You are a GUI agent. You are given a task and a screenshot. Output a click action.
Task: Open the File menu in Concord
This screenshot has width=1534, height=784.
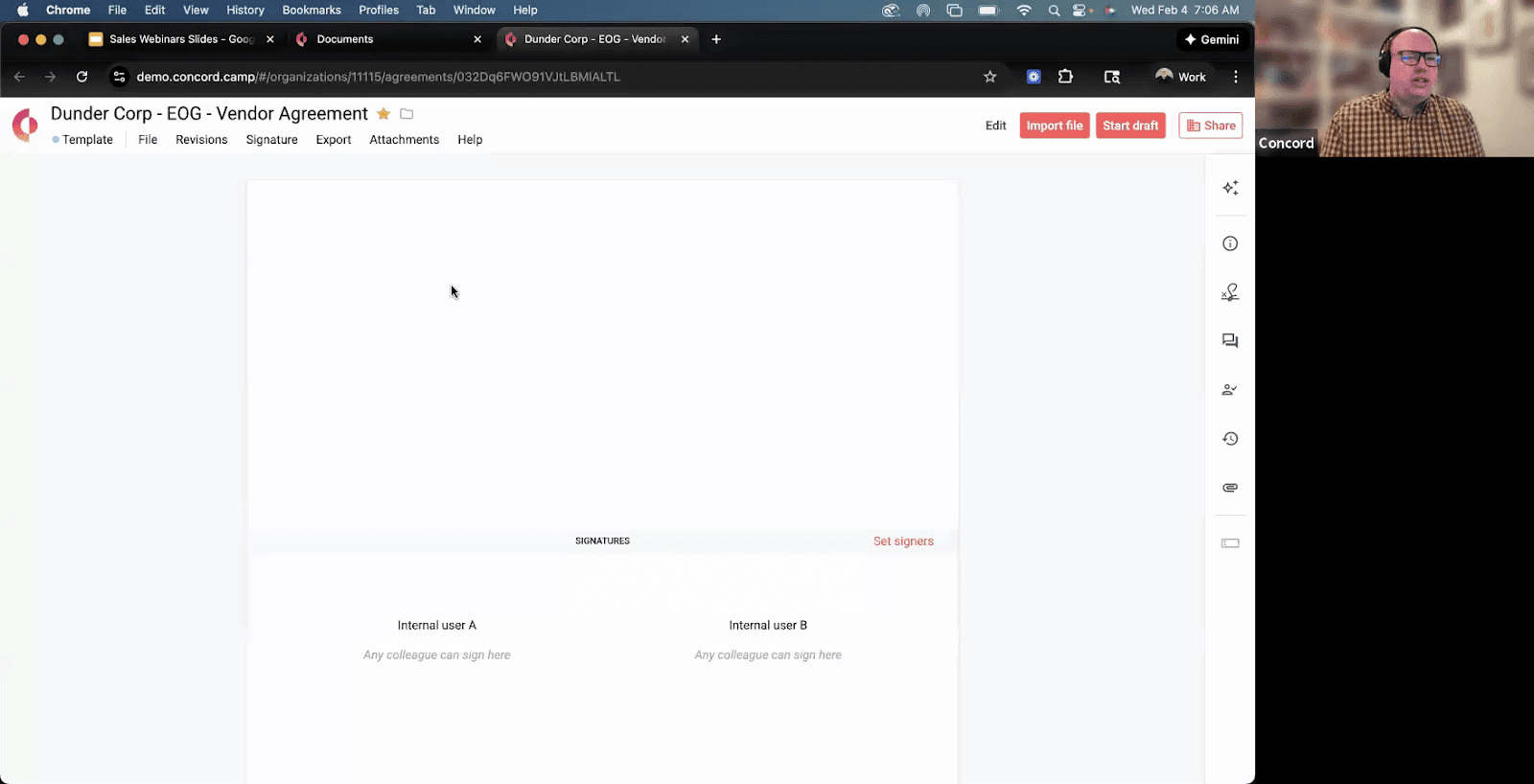148,140
